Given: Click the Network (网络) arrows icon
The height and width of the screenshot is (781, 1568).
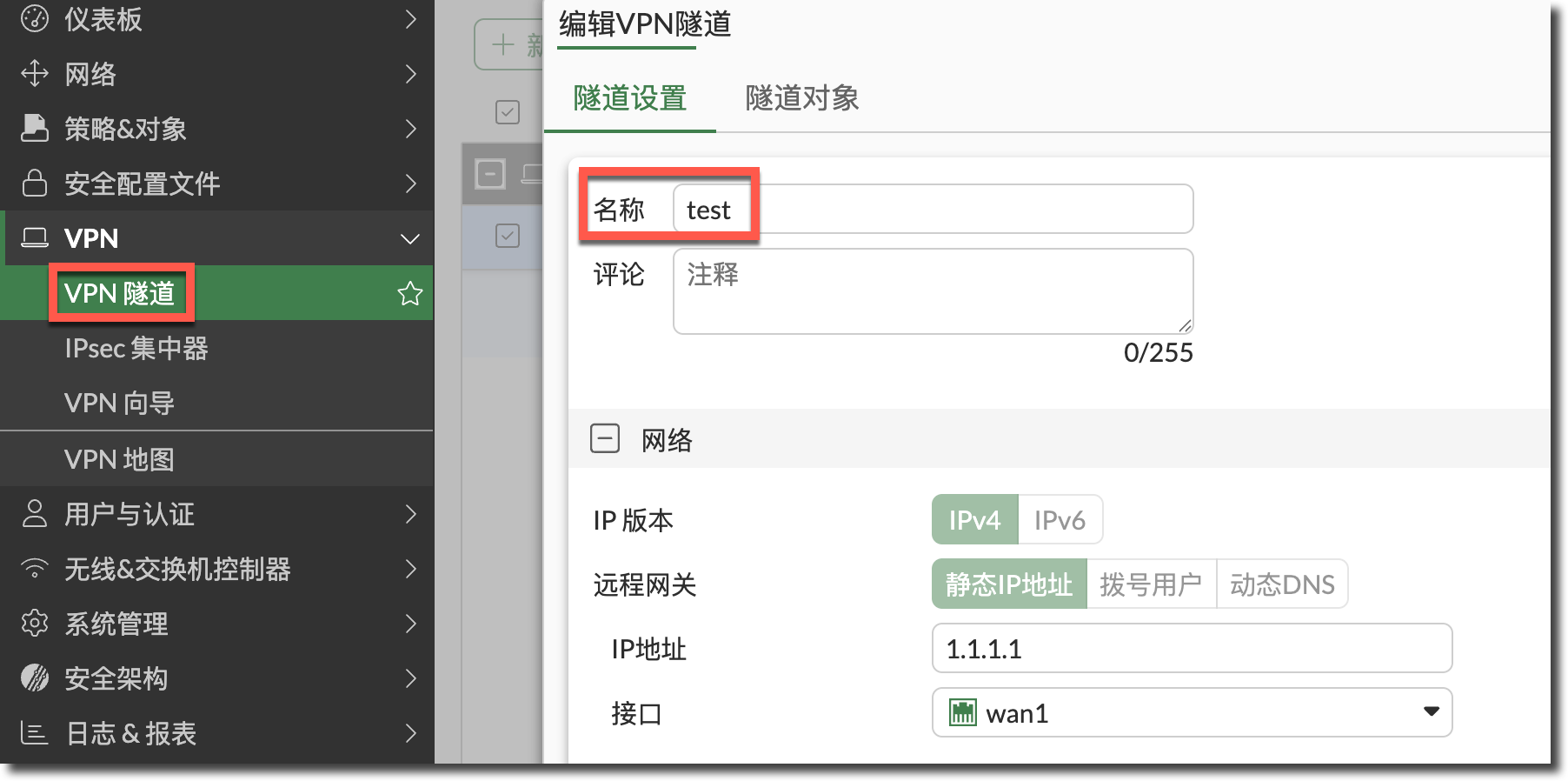Looking at the screenshot, I should click(35, 74).
